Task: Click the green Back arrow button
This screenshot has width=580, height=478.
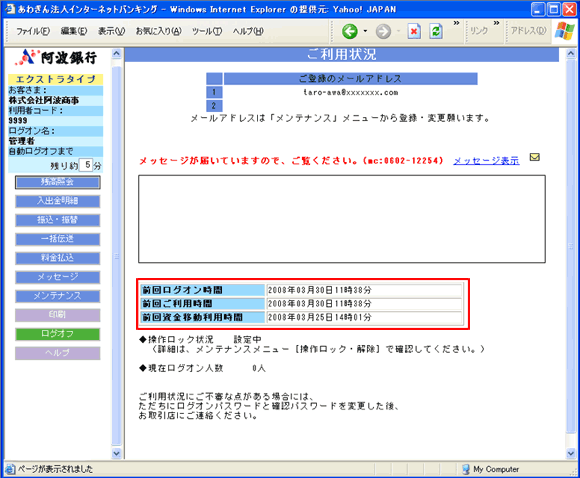Action: click(x=350, y=31)
